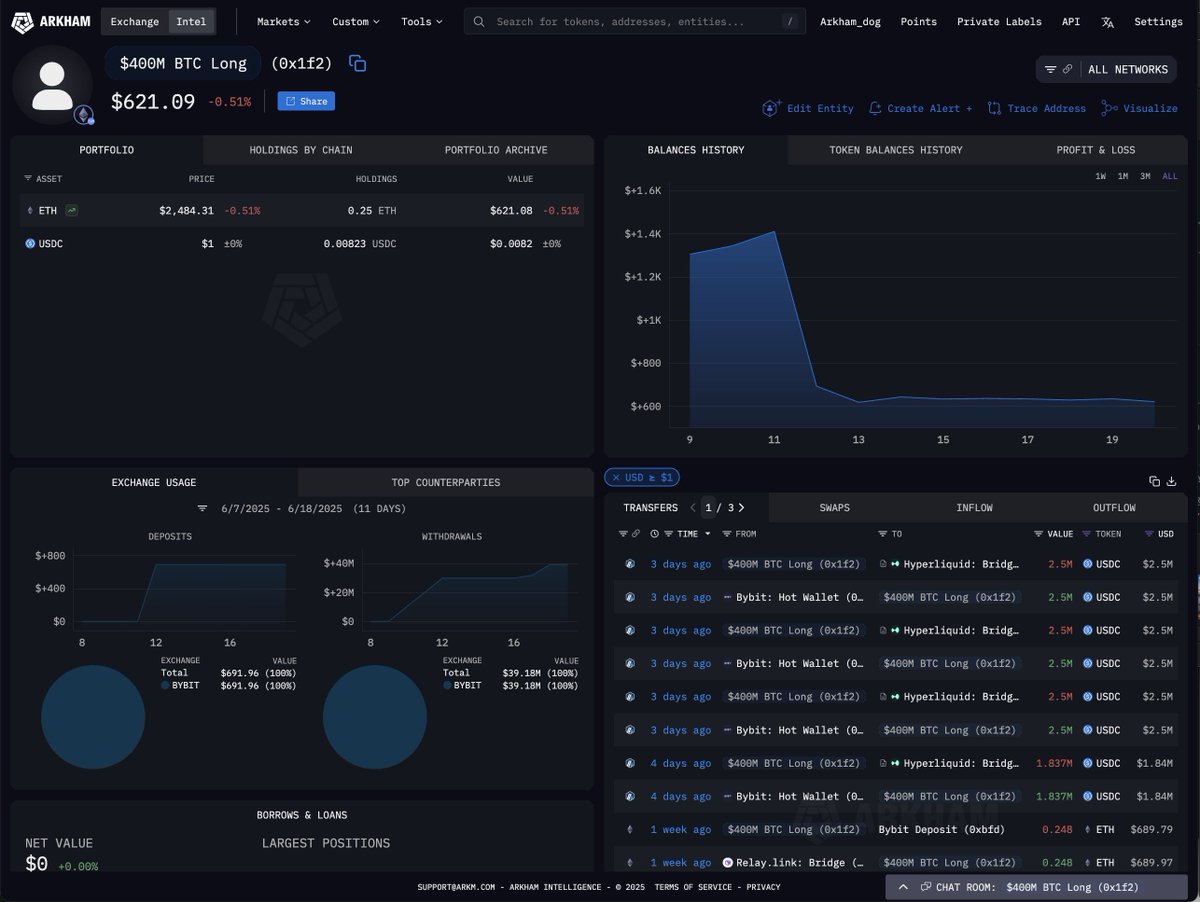
Task: Select the 1M chart range
Action: click(x=1123, y=176)
